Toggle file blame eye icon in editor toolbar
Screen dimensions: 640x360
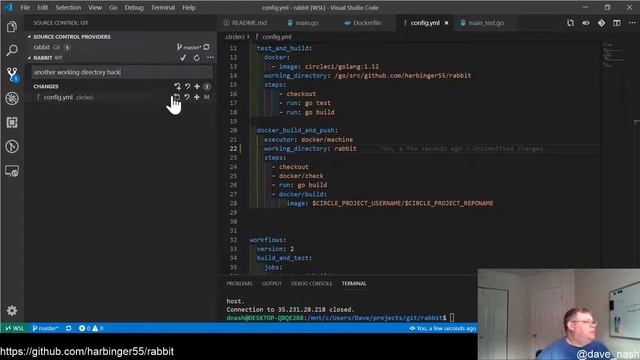[x=586, y=23]
